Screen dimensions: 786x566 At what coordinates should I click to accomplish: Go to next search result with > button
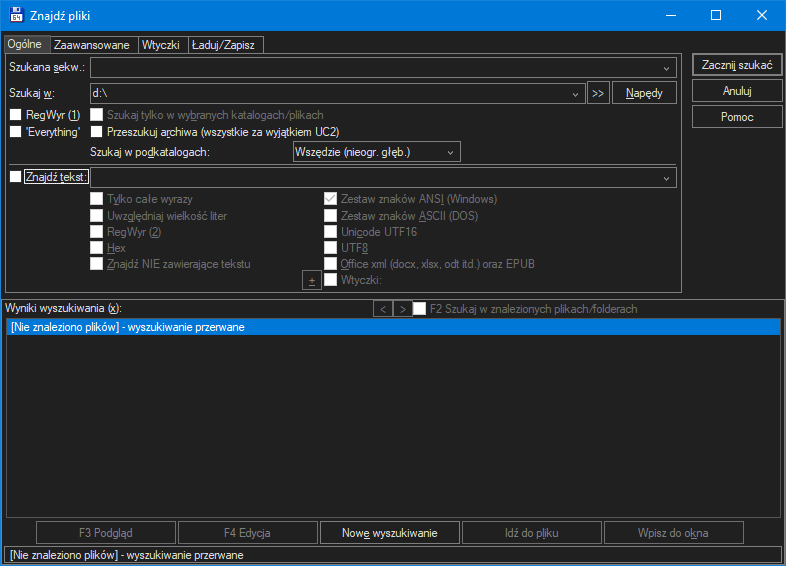click(x=403, y=309)
